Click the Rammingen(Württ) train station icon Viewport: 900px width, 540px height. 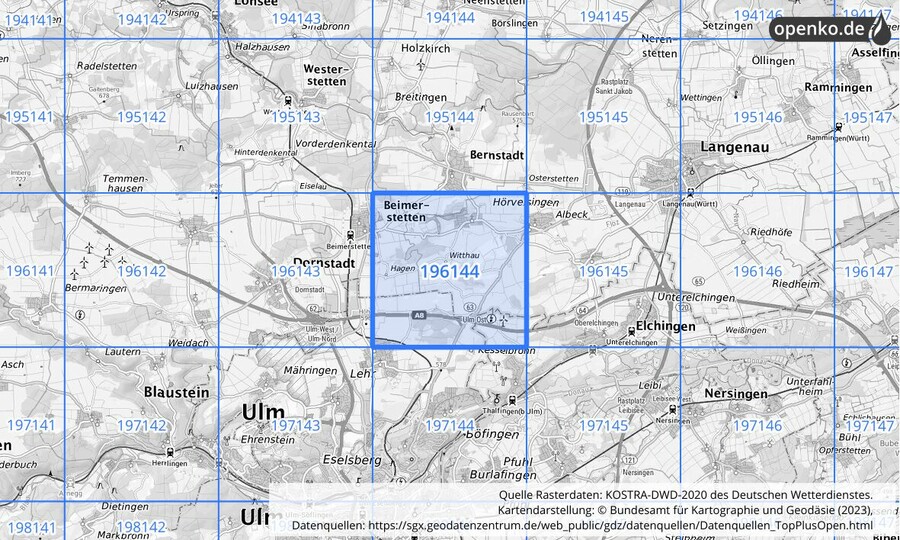coord(839,127)
